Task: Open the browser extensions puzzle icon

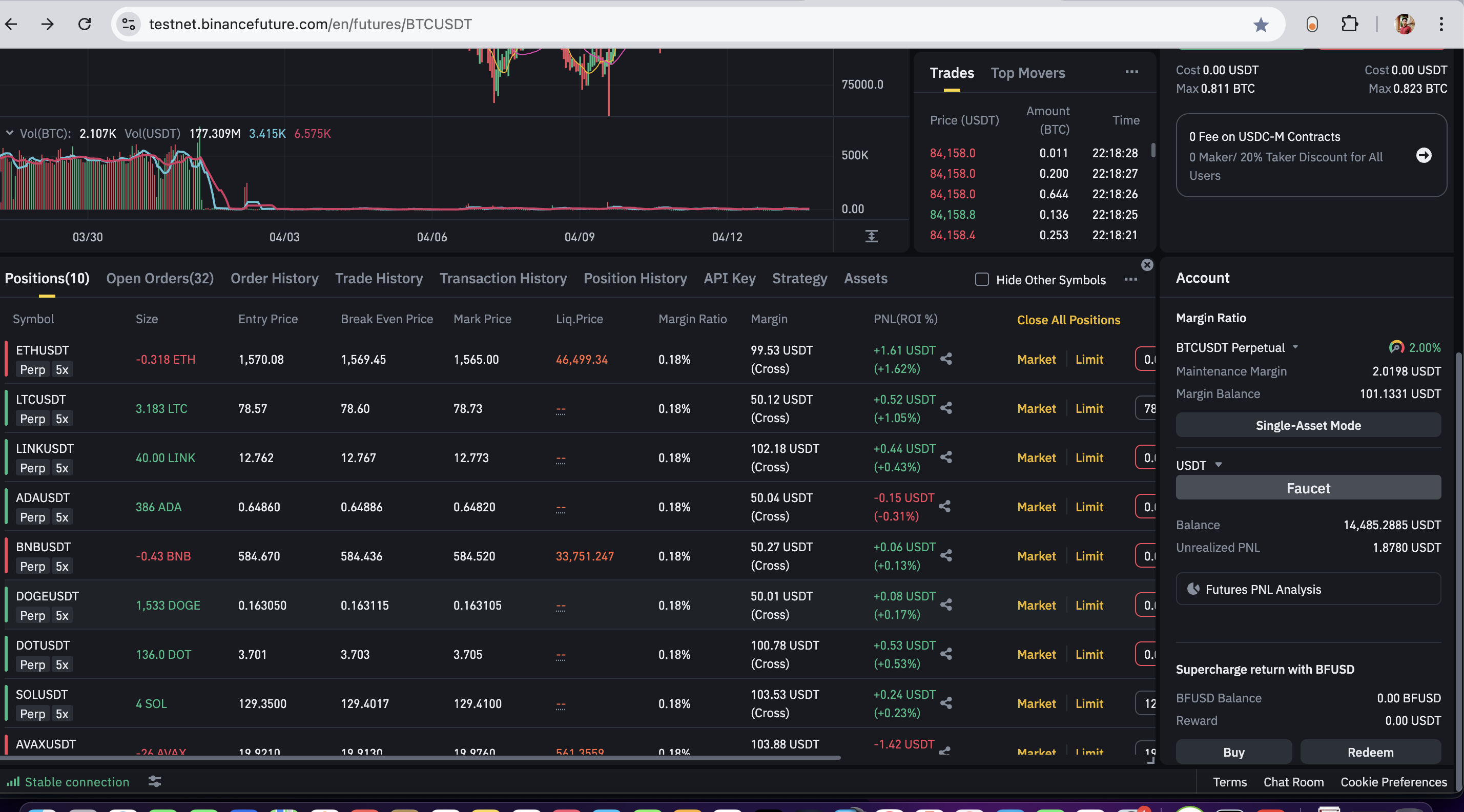Action: pos(1349,25)
